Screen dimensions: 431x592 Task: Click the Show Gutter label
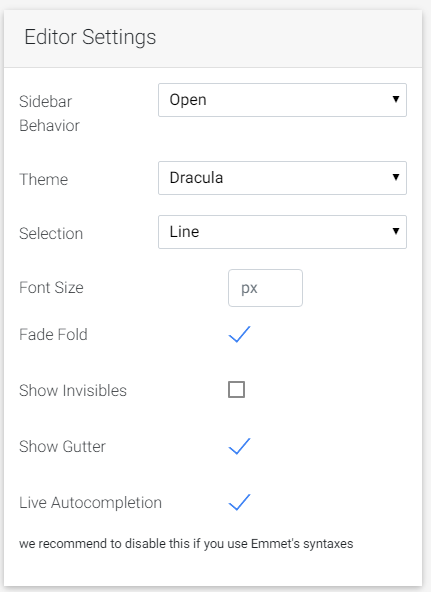[x=62, y=447]
